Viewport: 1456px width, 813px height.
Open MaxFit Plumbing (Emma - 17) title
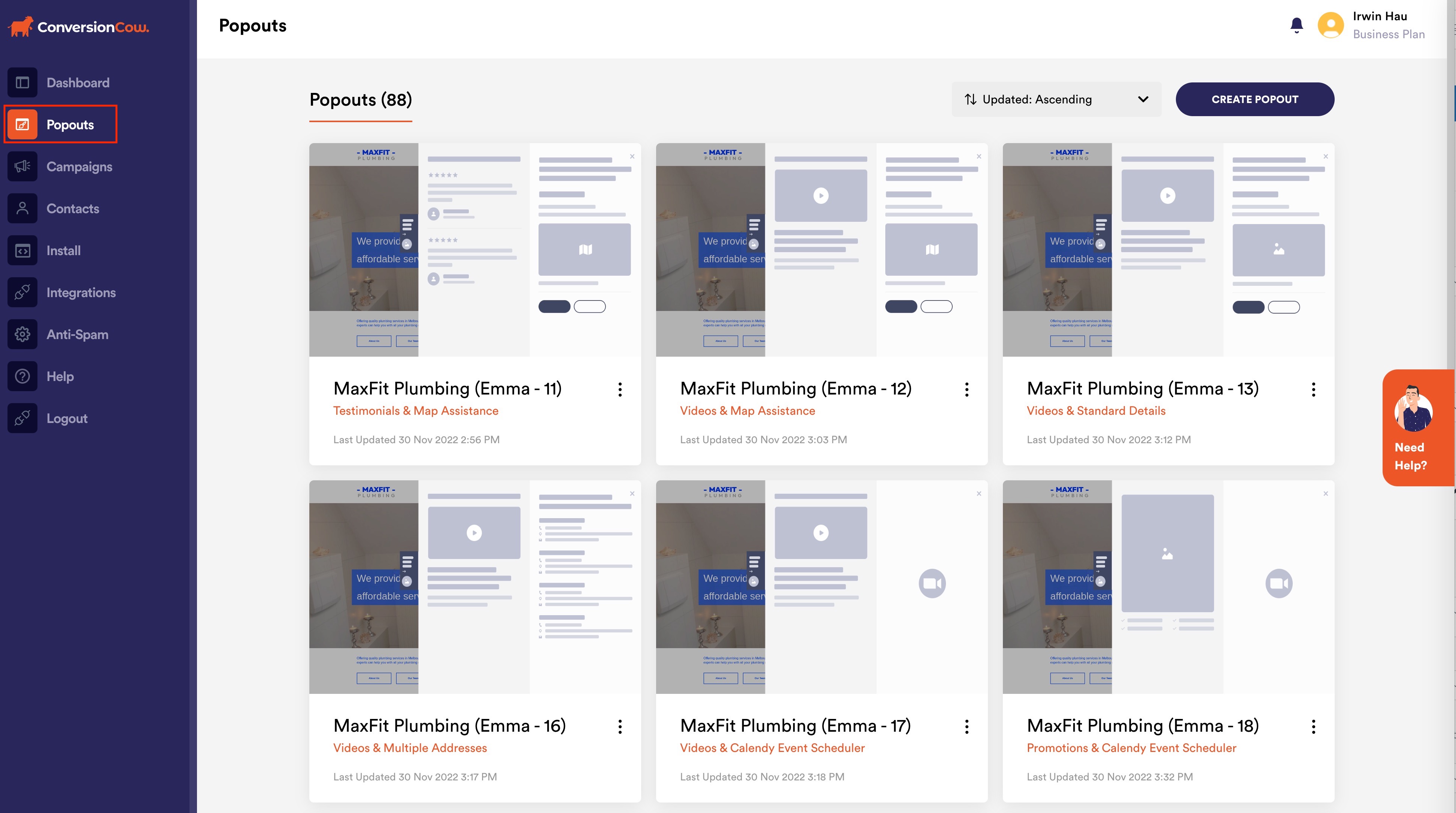pos(795,725)
